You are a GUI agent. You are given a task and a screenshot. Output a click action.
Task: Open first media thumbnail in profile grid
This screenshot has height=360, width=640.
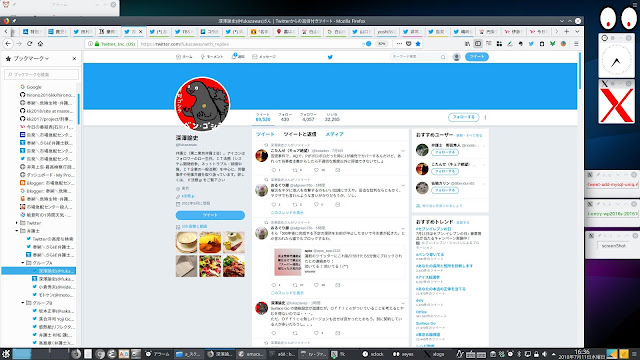pos(187,242)
